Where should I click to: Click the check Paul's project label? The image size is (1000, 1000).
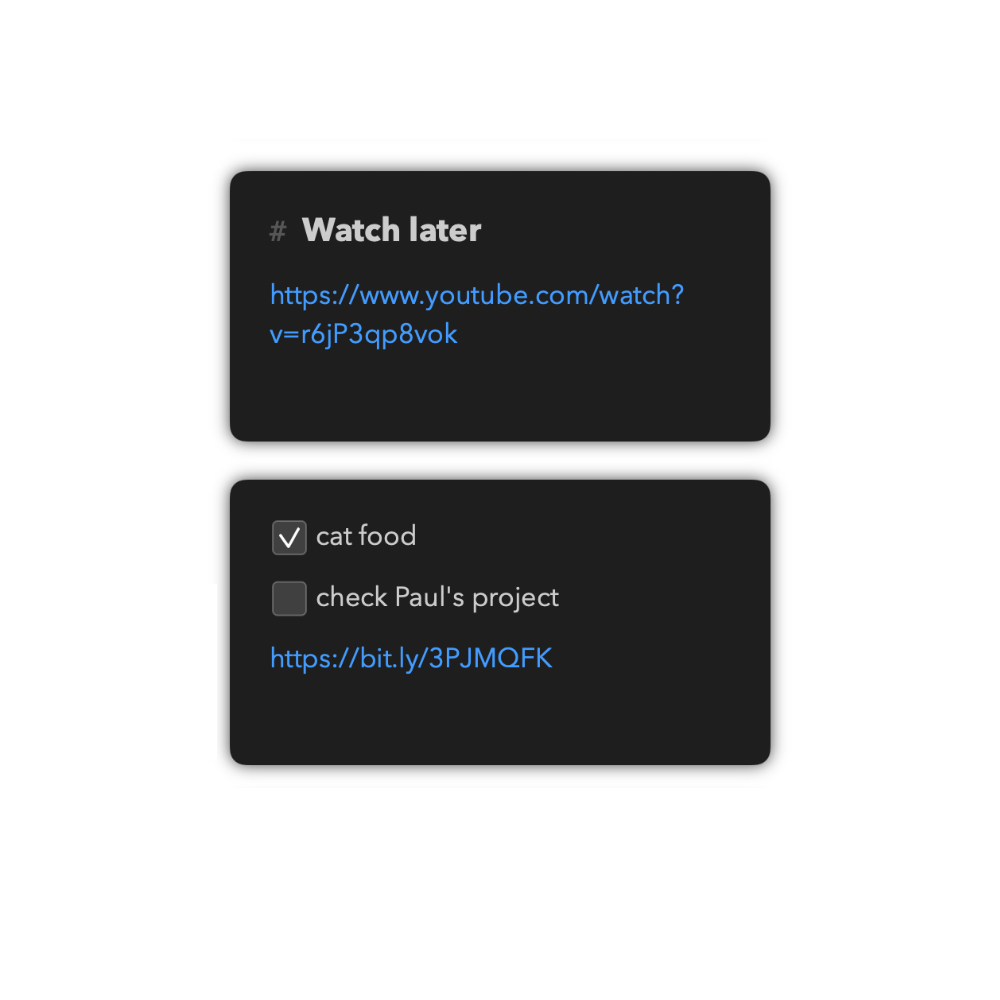pos(437,598)
